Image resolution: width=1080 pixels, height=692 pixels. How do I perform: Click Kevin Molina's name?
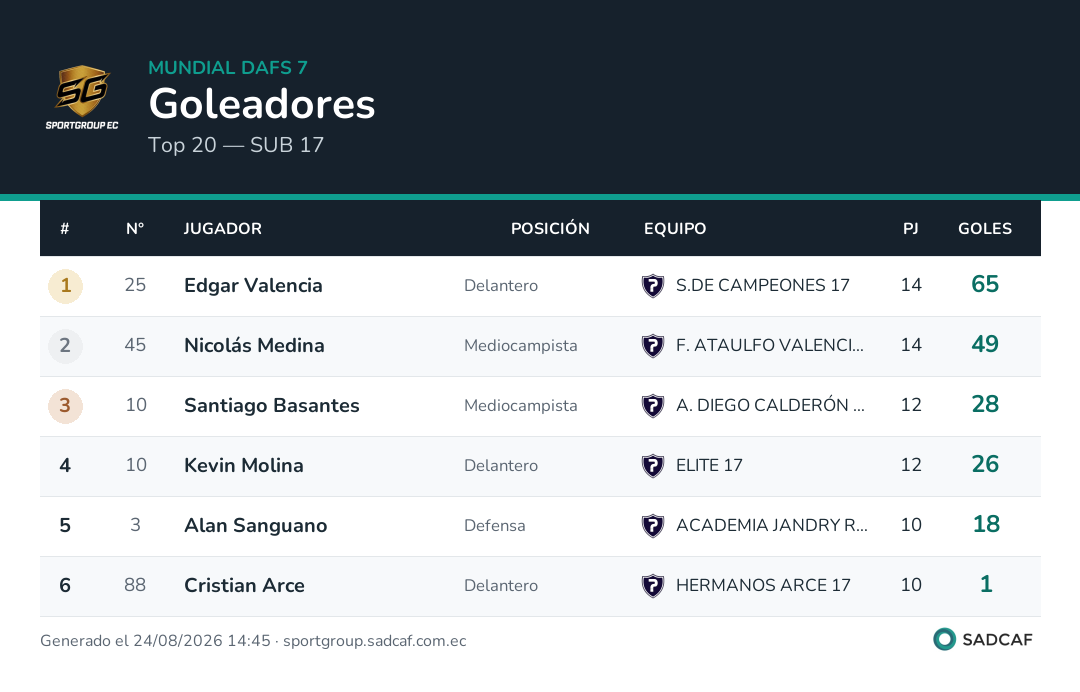[x=243, y=465]
